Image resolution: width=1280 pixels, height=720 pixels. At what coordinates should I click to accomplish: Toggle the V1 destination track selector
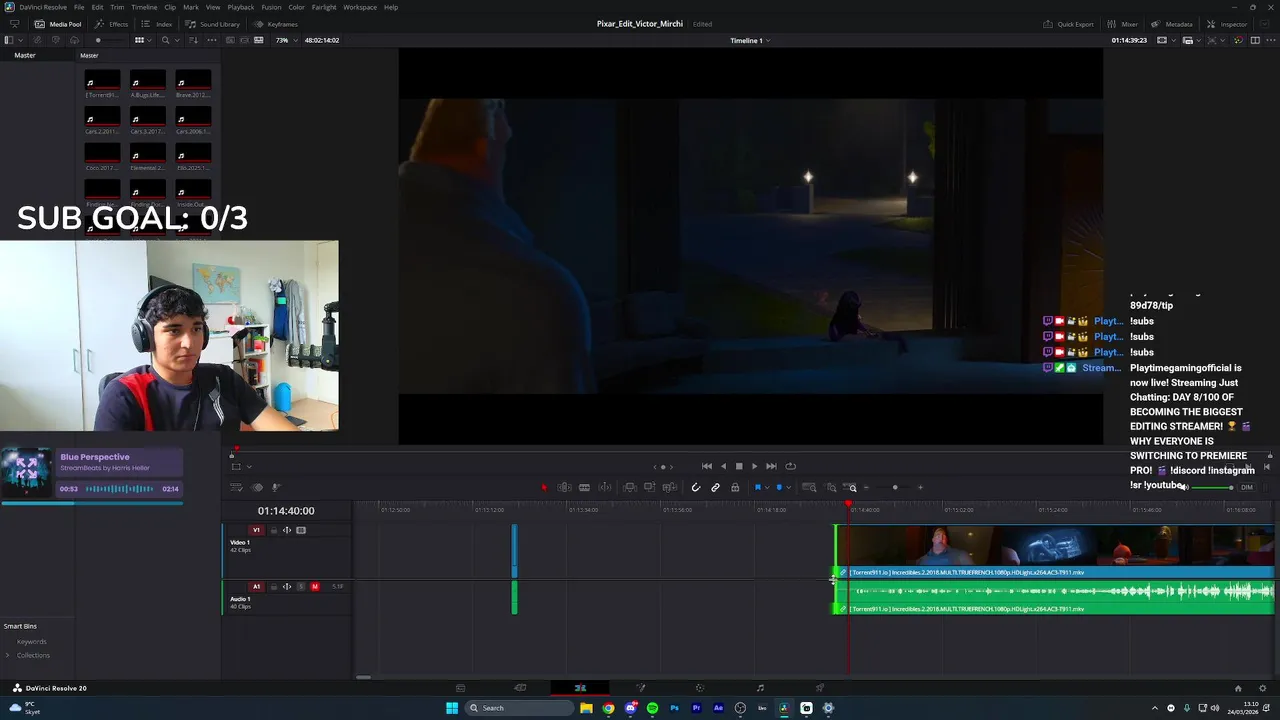click(256, 531)
